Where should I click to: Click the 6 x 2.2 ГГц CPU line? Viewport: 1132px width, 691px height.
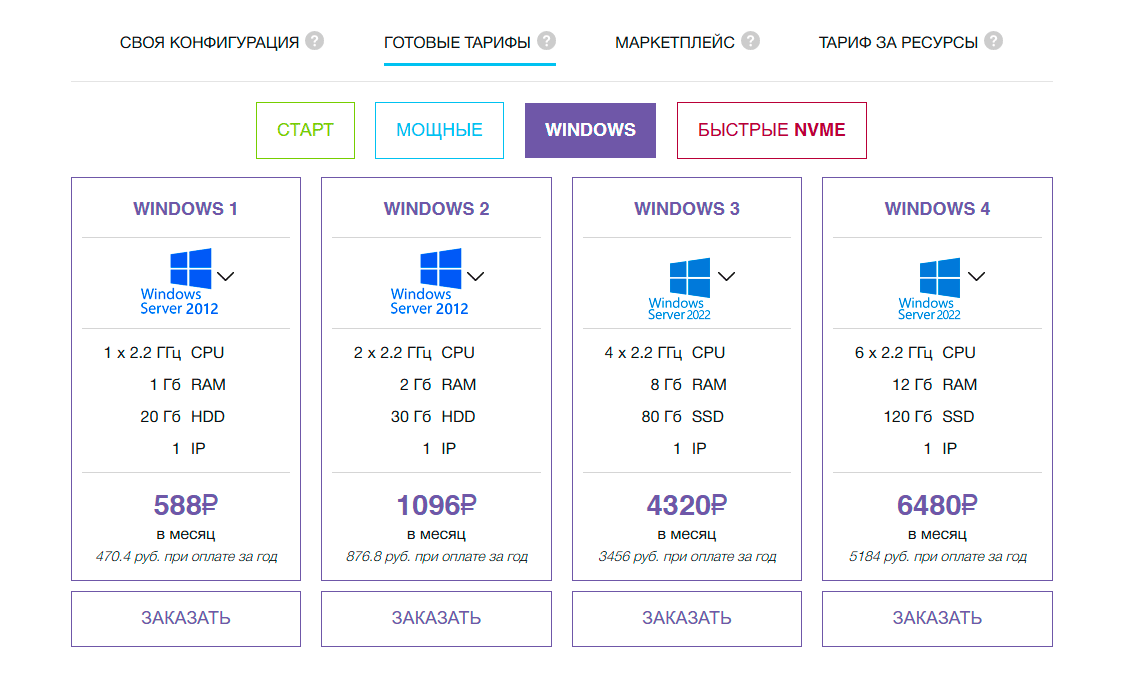click(x=915, y=353)
